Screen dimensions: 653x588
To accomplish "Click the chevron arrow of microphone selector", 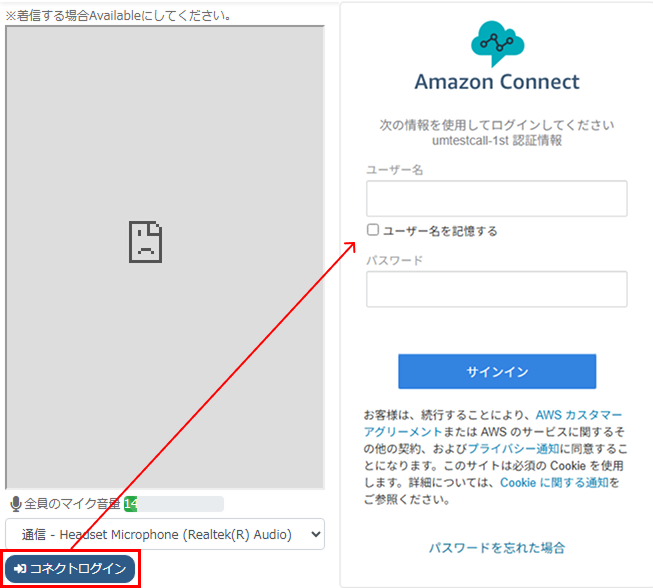I will click(x=311, y=534).
